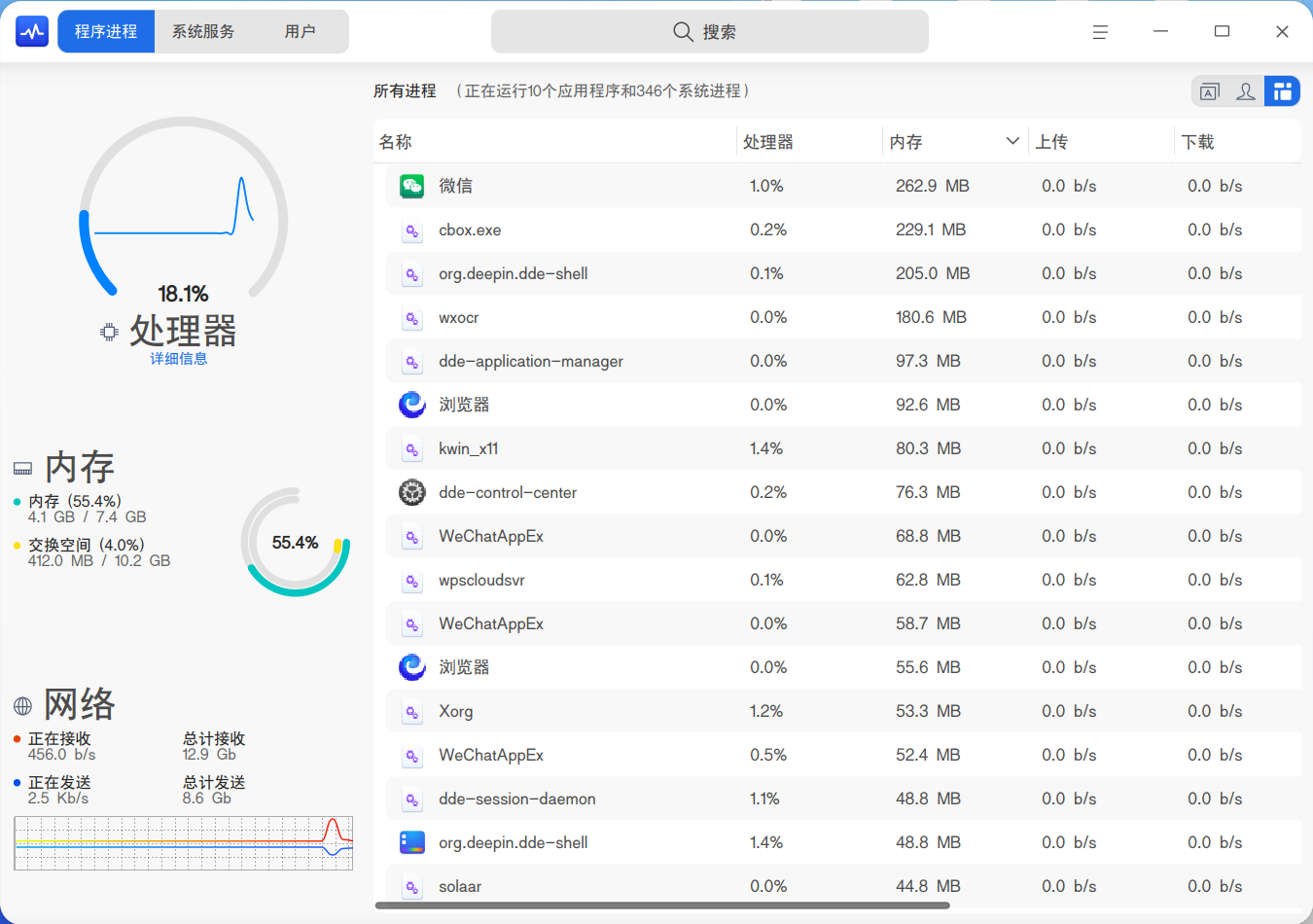This screenshot has height=924, width=1313.
Task: Click the memory icon beside 内存
Action: click(22, 469)
